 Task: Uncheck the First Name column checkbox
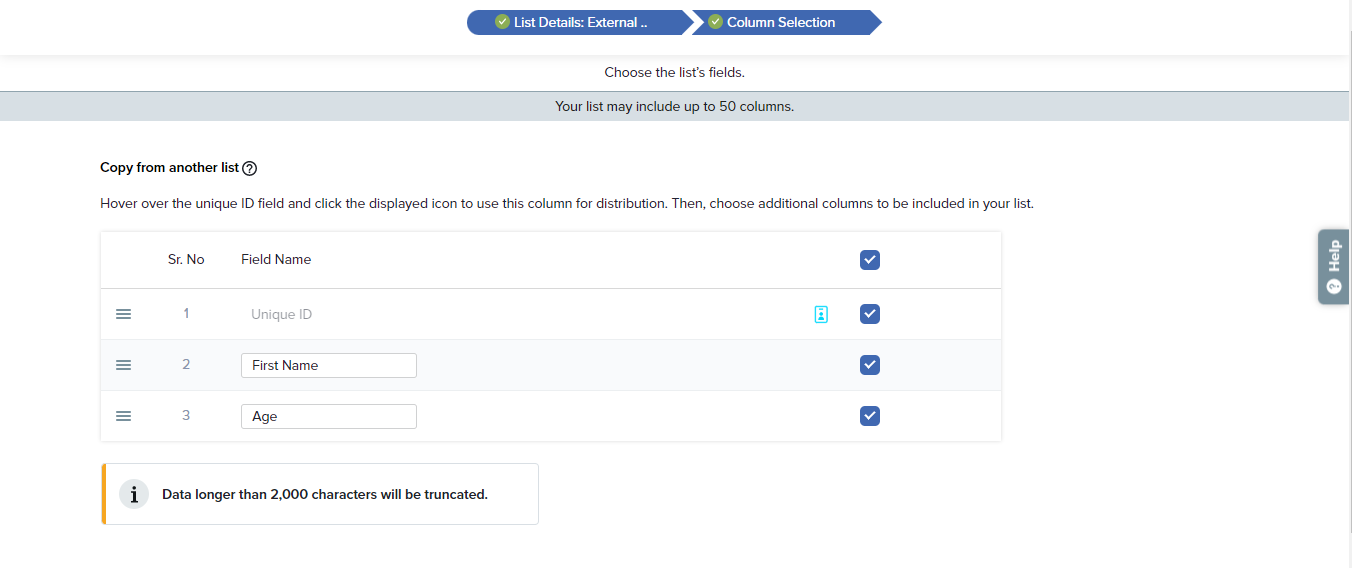click(x=870, y=365)
